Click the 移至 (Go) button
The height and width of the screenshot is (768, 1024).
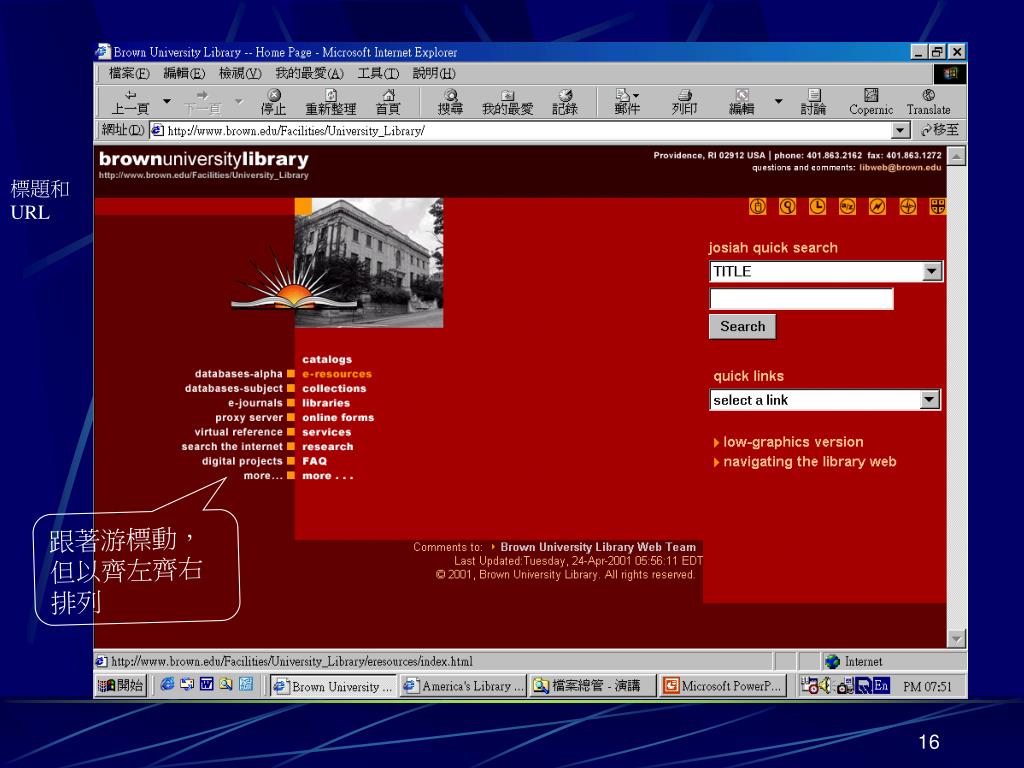pos(939,131)
